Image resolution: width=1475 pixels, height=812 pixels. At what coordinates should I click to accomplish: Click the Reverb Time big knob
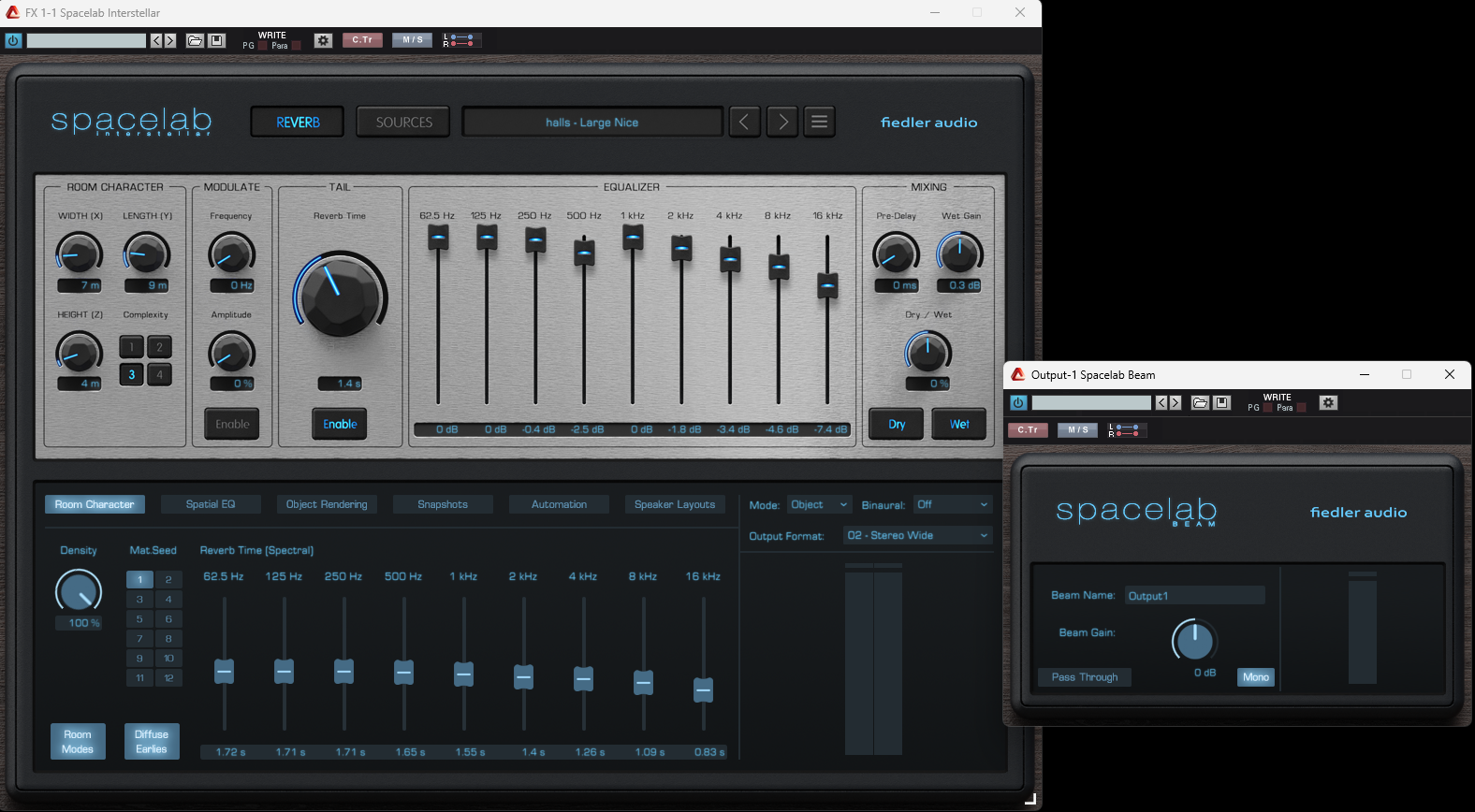[341, 296]
